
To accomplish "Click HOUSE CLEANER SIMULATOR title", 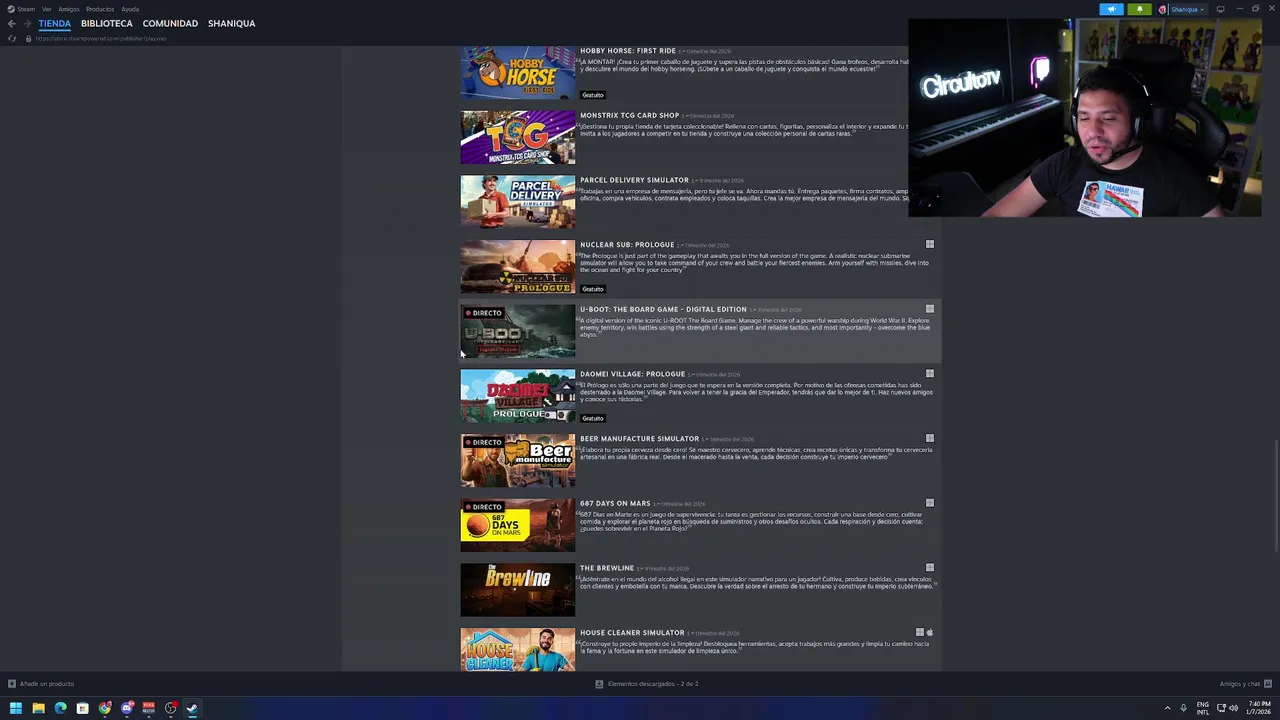I will (632, 632).
